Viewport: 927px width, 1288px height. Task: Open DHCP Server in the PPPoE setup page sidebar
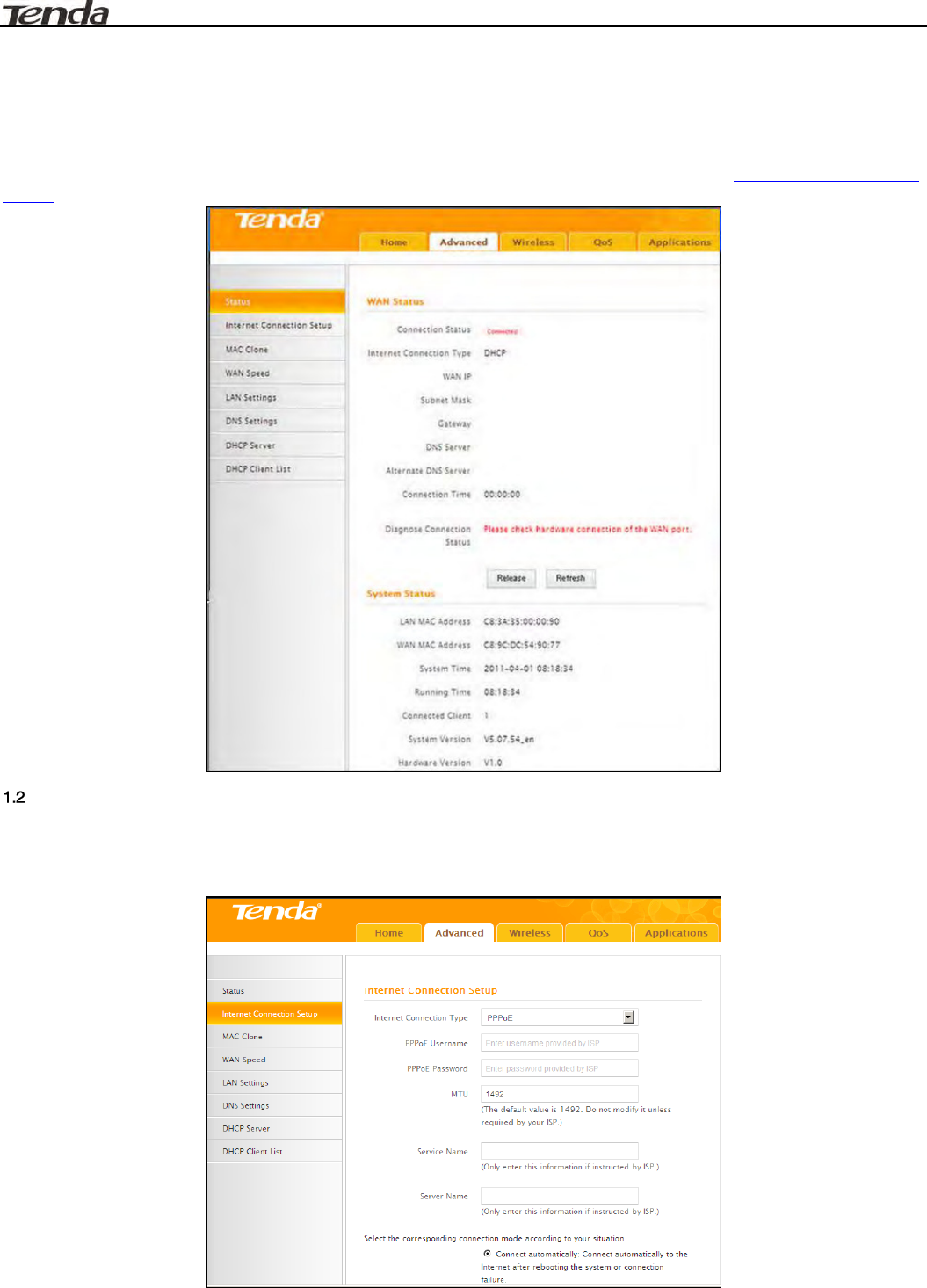click(x=275, y=1128)
